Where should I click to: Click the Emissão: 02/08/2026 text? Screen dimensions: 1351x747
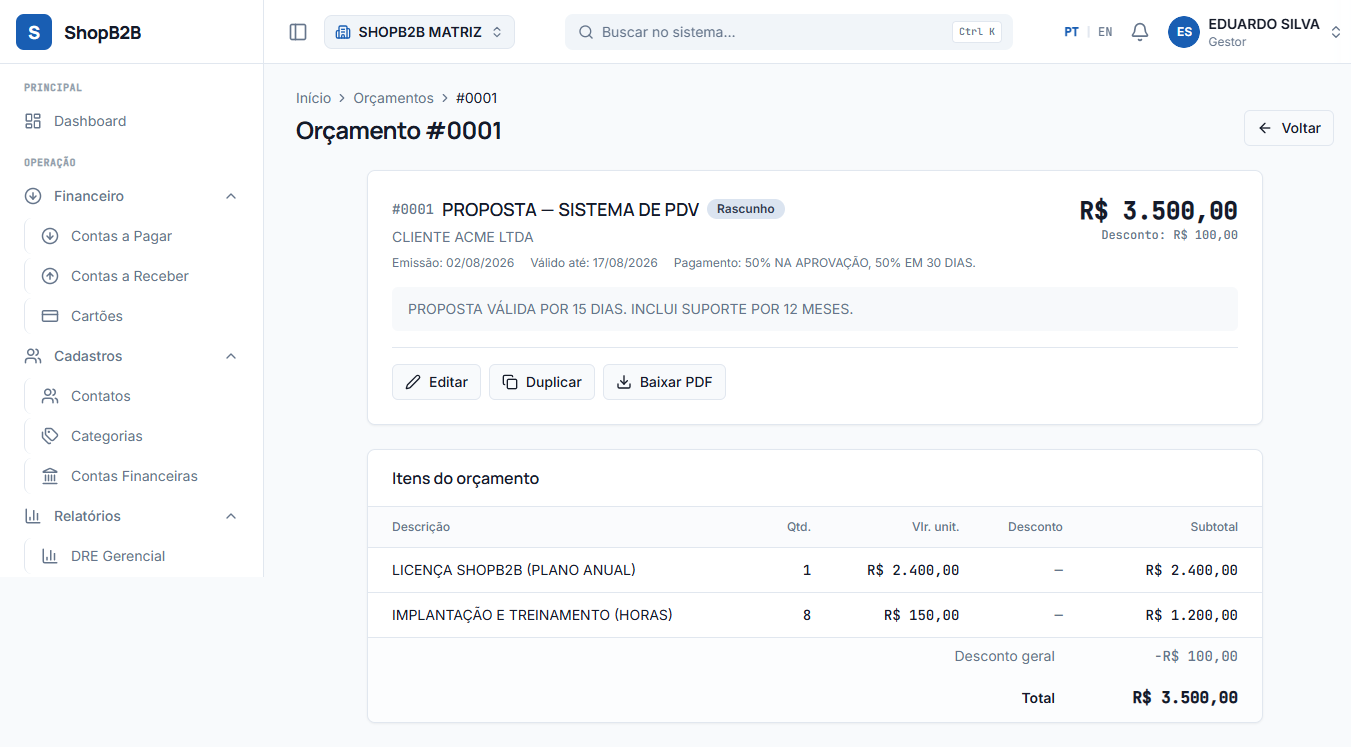(453, 263)
